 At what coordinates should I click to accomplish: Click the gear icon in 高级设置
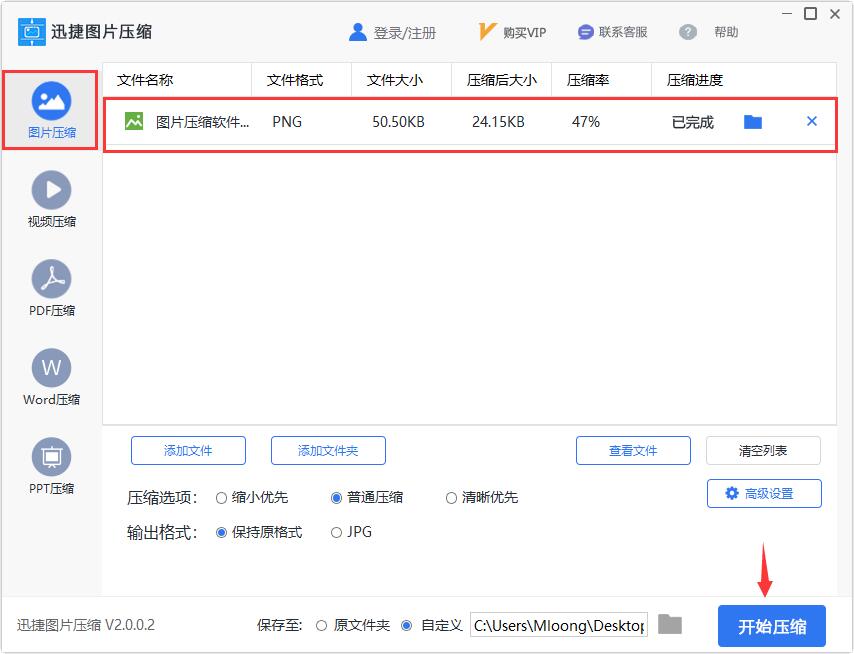[x=731, y=493]
